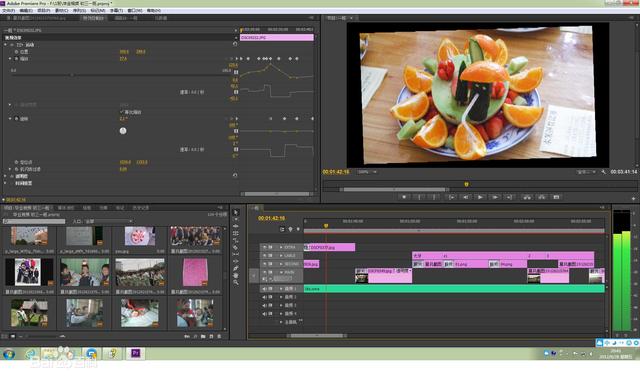The width and height of the screenshot is (640, 376).
Task: Open the 序列(S) menu
Action: [79, 11]
